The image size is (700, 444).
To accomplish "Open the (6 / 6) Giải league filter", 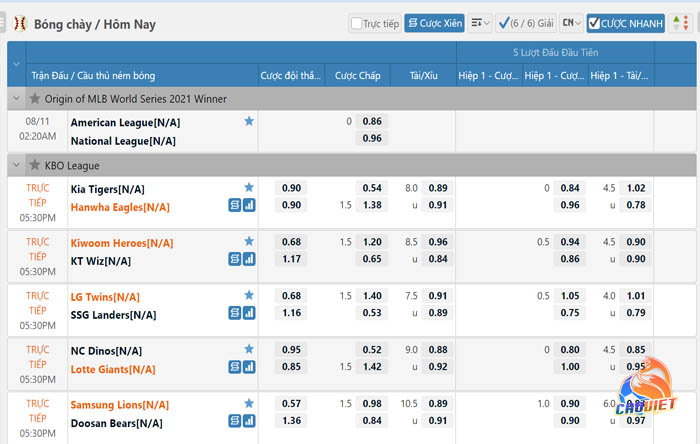I will pyautogui.click(x=525, y=23).
